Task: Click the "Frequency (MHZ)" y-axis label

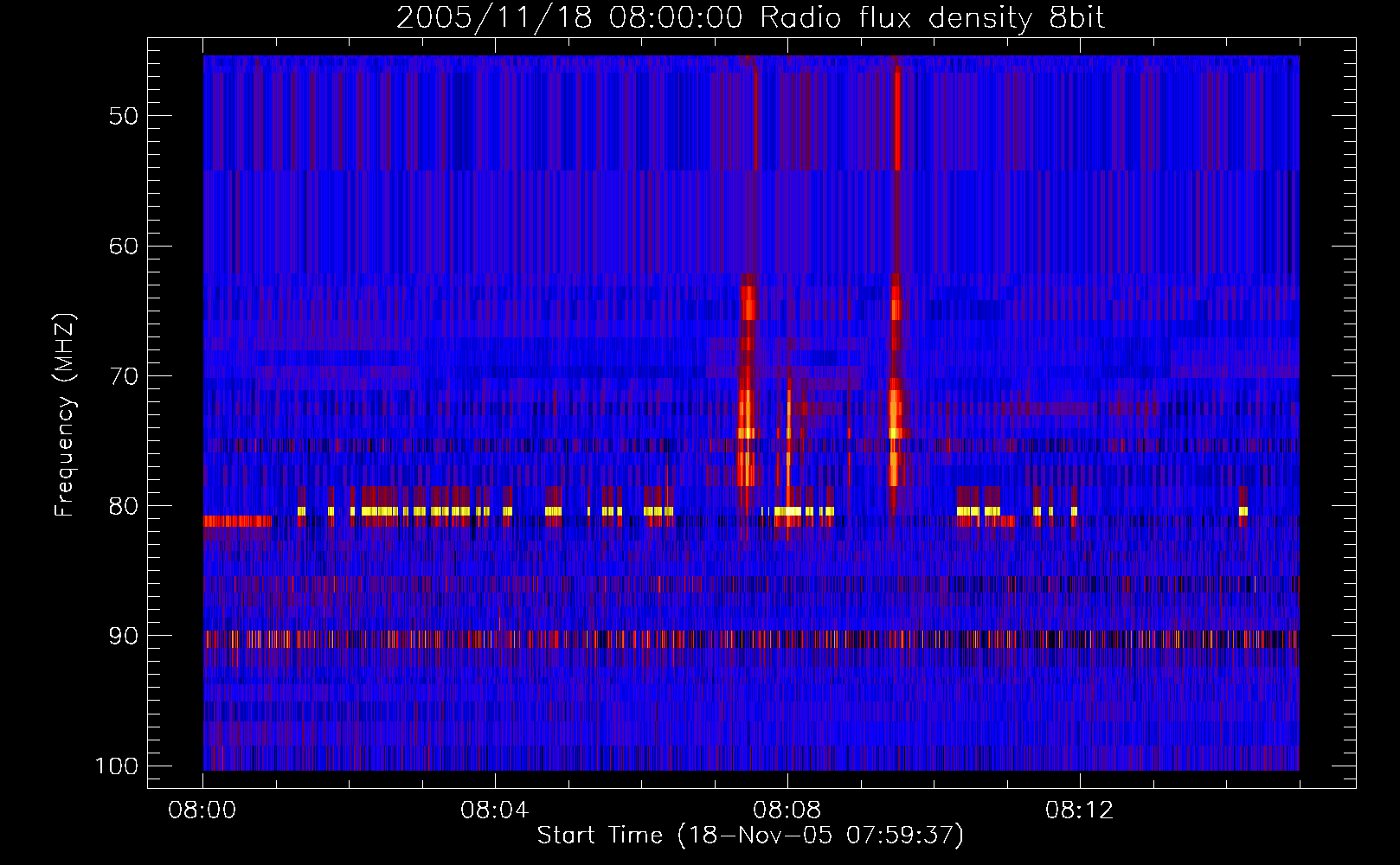Action: (66, 414)
